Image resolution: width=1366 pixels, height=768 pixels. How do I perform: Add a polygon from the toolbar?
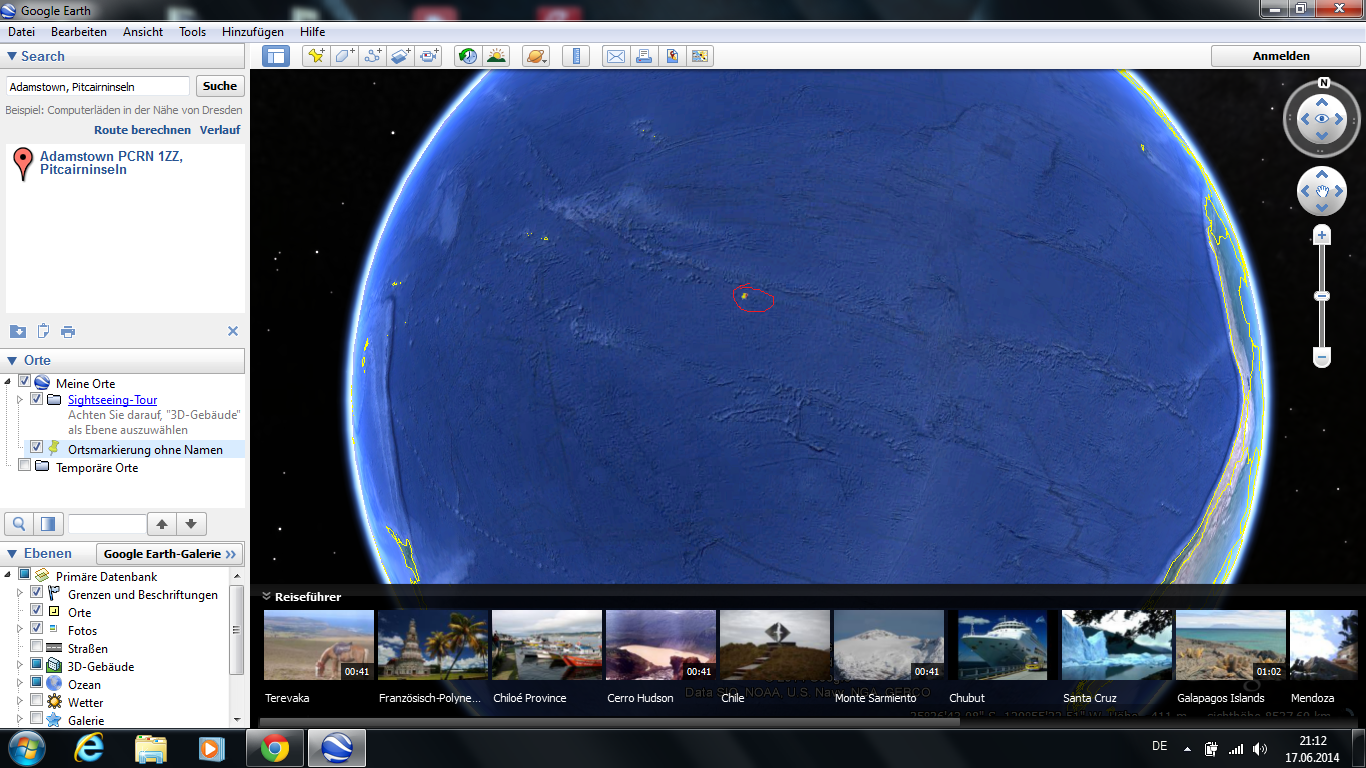345,56
